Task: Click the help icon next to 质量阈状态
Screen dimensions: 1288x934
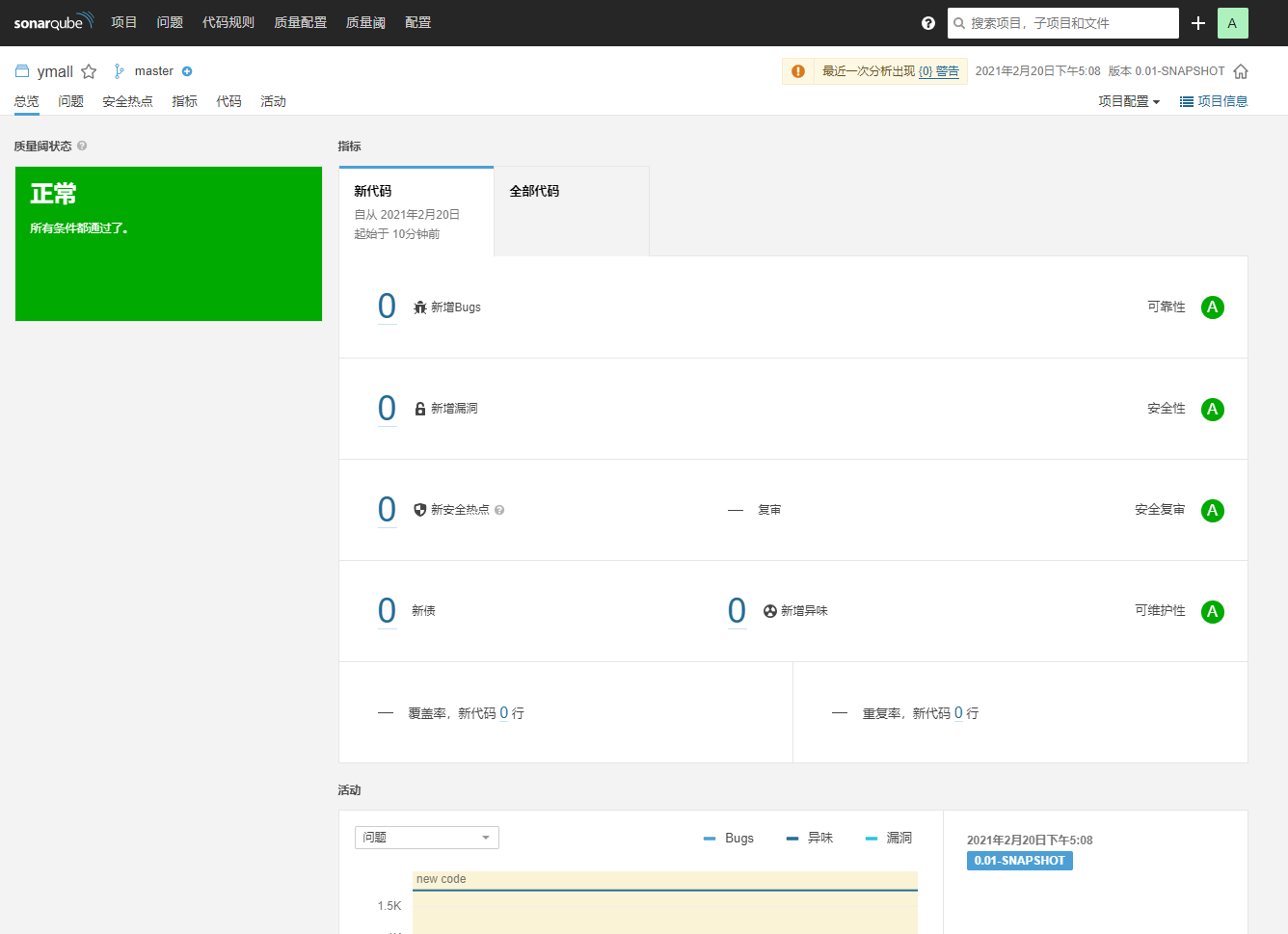Action: [82, 146]
